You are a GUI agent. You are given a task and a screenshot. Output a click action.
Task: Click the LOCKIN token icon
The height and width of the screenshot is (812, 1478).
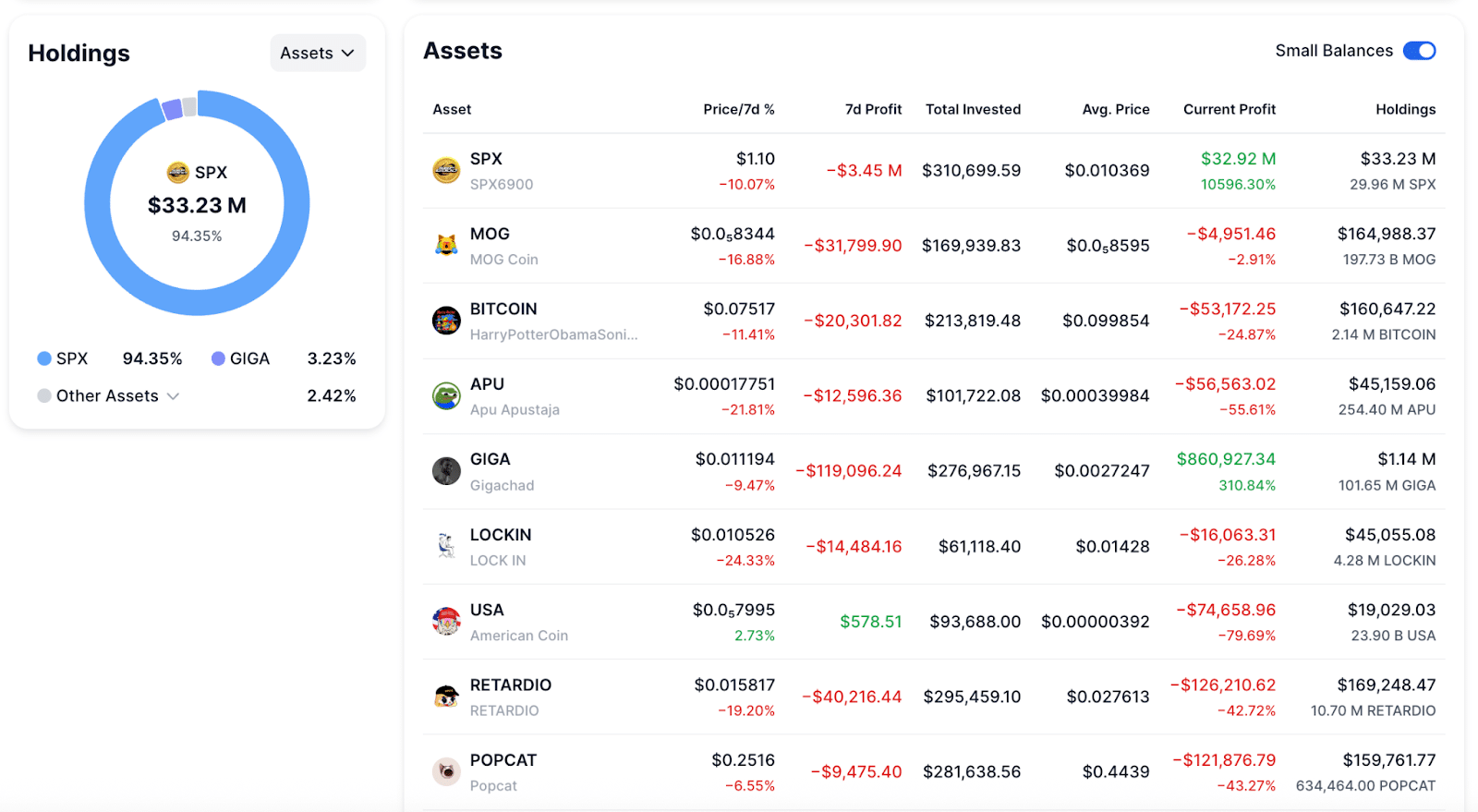click(446, 546)
